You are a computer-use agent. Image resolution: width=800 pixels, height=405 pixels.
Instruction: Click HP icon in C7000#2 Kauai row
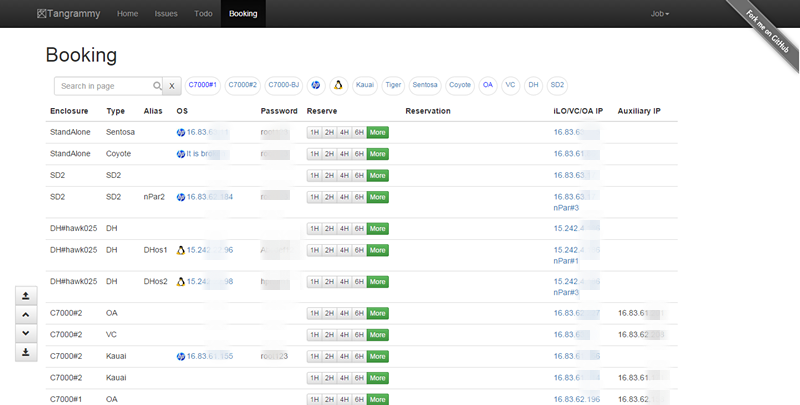pyautogui.click(x=181, y=357)
